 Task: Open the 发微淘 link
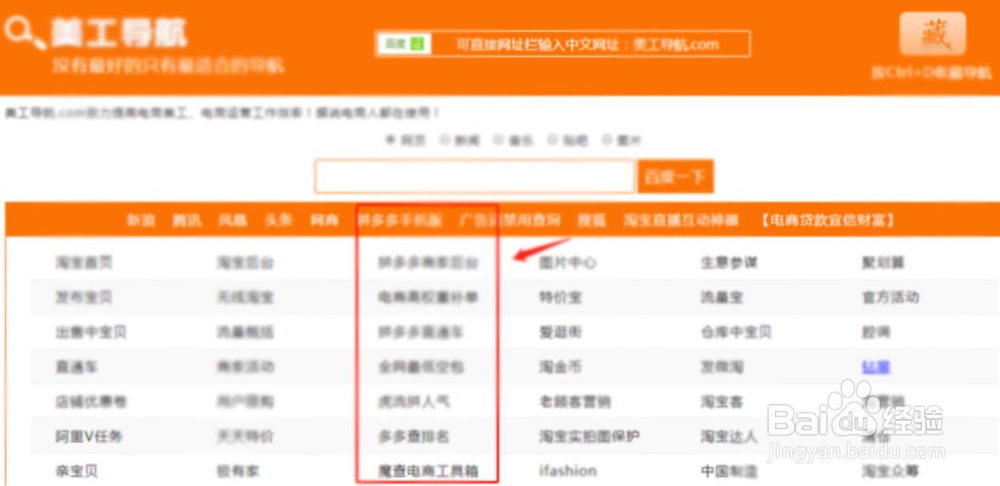point(722,367)
